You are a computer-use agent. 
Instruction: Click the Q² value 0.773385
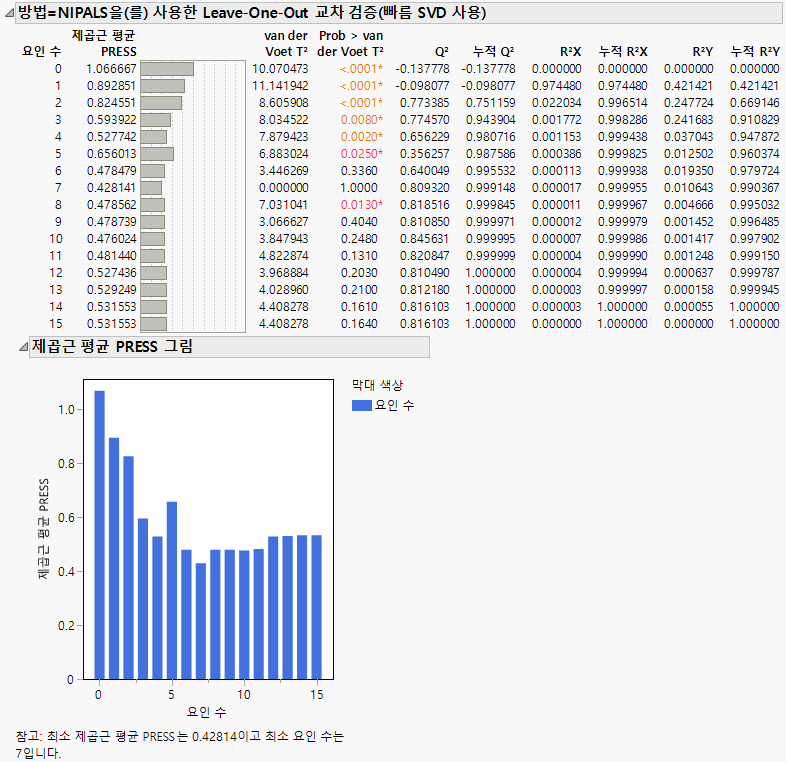[424, 103]
